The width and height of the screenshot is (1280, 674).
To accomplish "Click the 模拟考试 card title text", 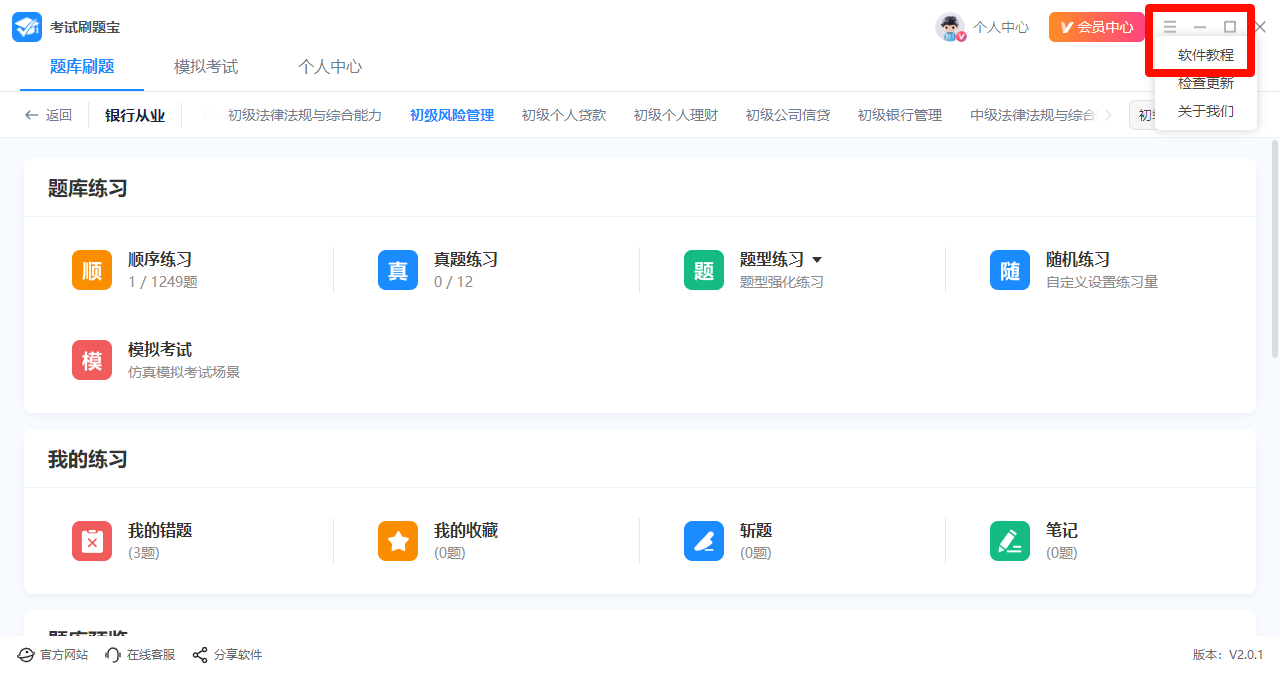I will 160,350.
